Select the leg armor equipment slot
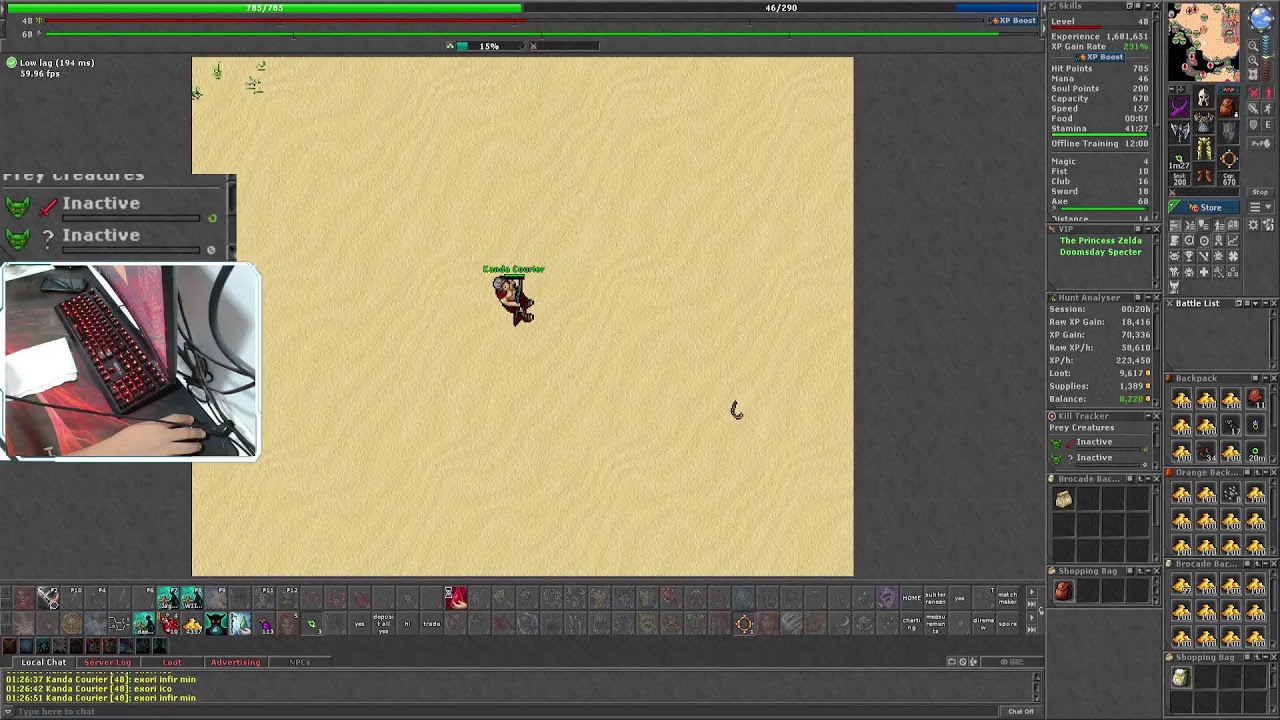This screenshot has height=720, width=1280. pyautogui.click(x=1204, y=150)
